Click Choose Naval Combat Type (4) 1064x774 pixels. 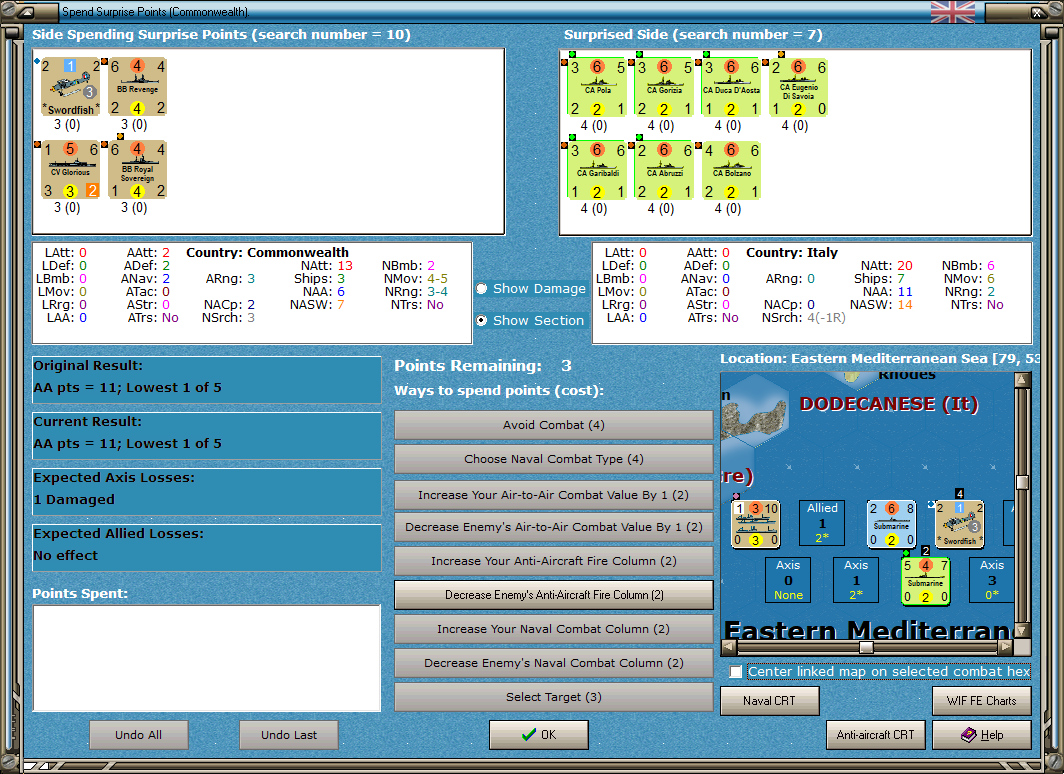click(x=554, y=459)
